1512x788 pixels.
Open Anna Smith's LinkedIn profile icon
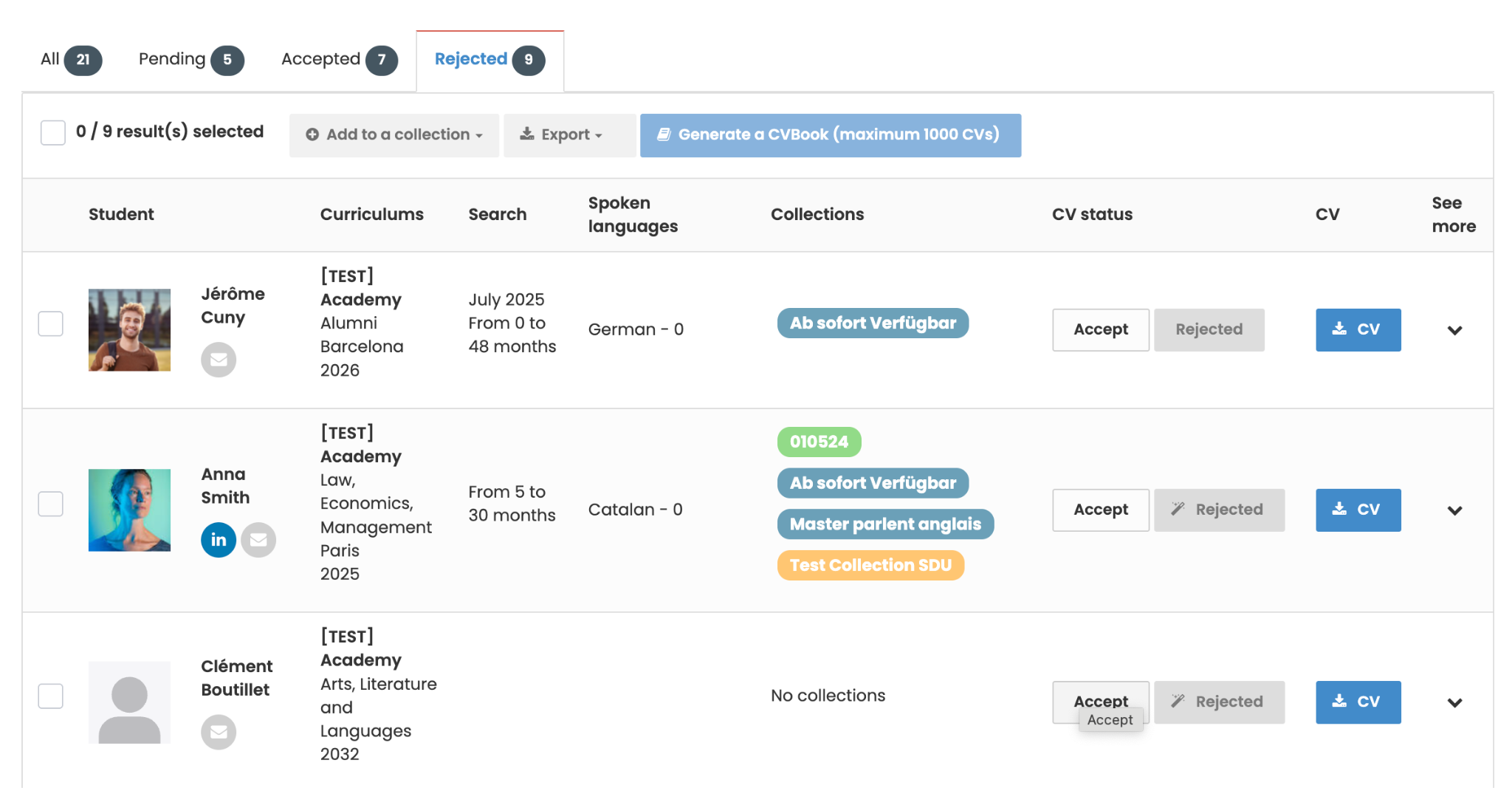click(219, 540)
